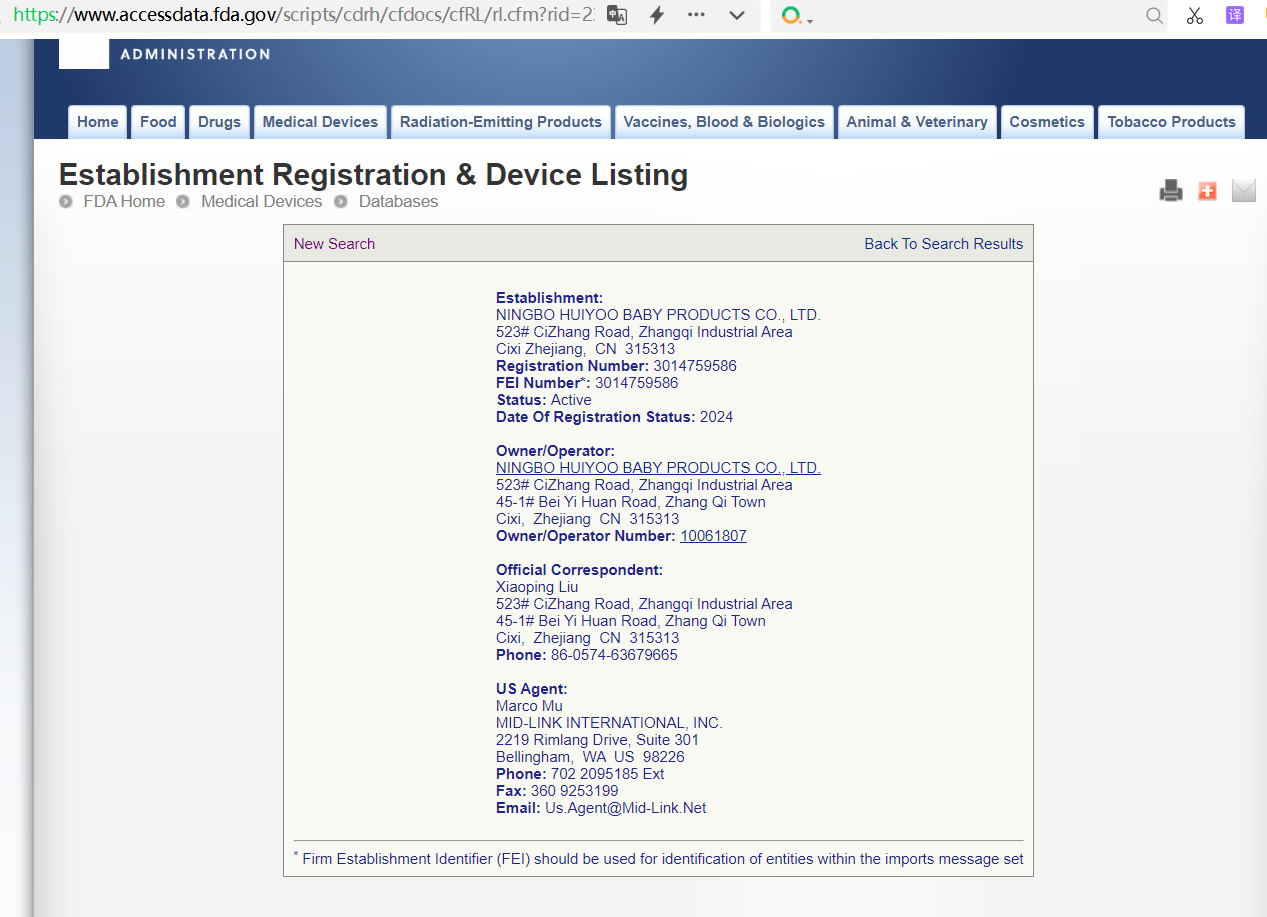The image size is (1267, 917).
Task: Click the magnifier search icon
Action: coord(1154,15)
